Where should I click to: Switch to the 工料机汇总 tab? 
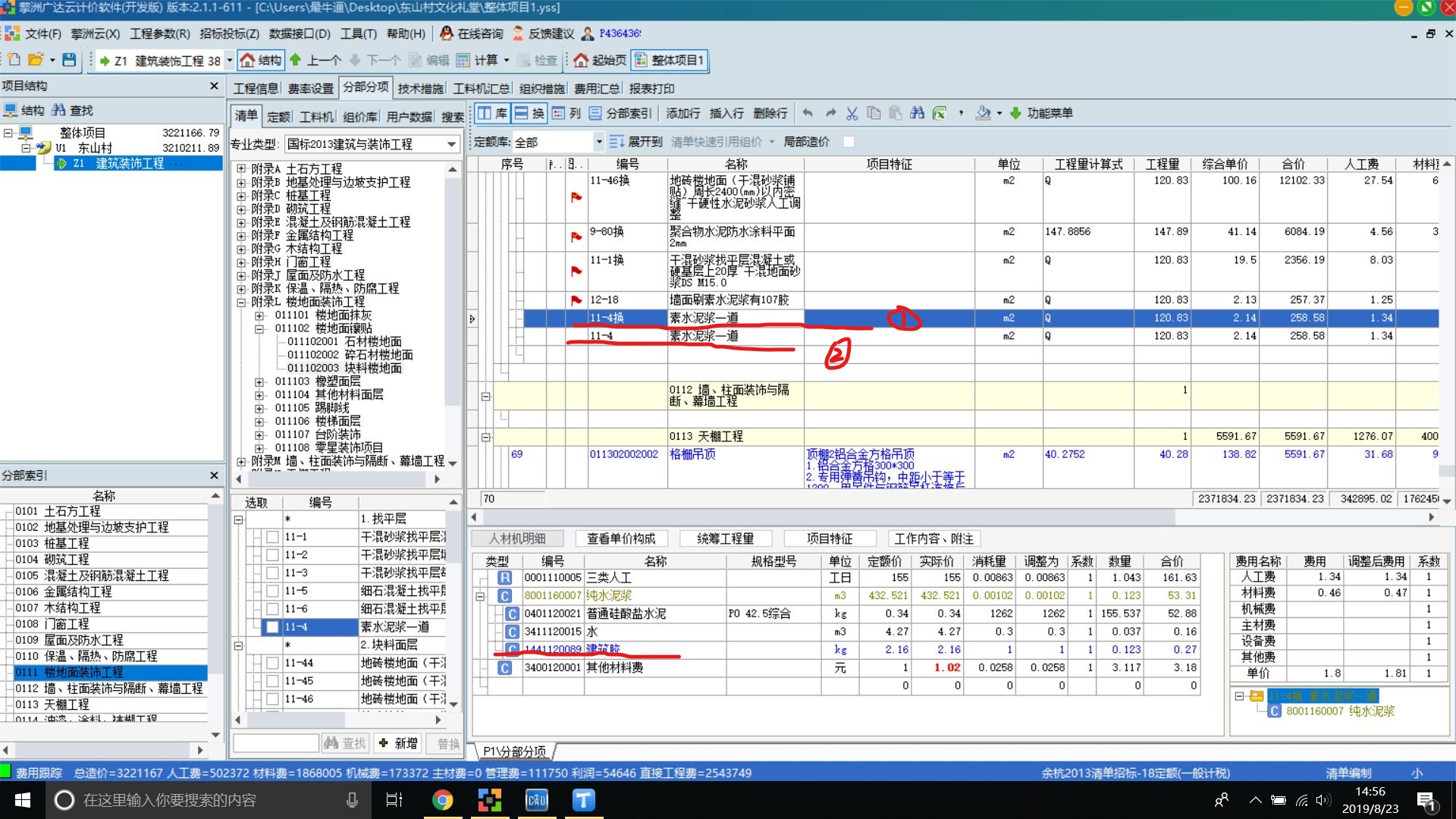482,89
